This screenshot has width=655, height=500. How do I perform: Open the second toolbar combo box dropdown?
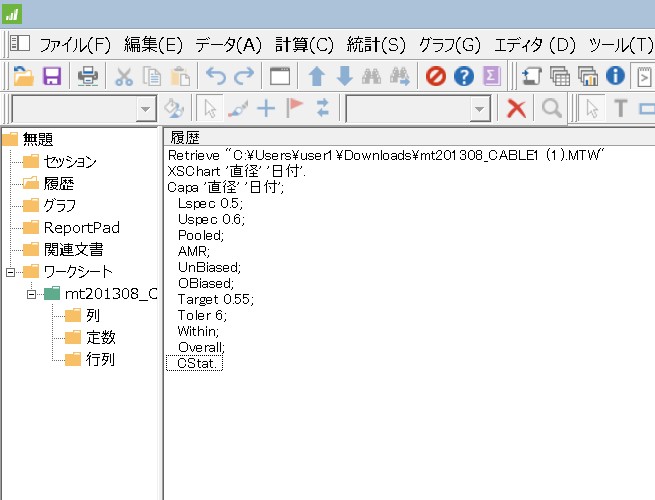coord(480,109)
